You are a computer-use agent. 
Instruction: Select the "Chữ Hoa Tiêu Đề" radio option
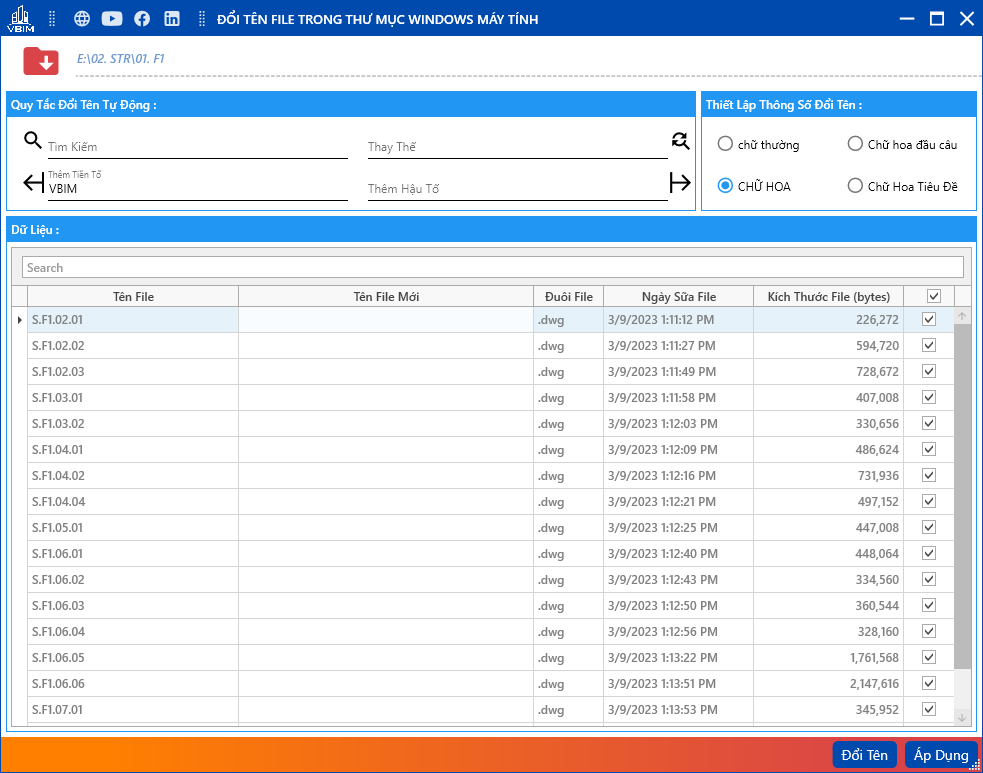point(855,185)
